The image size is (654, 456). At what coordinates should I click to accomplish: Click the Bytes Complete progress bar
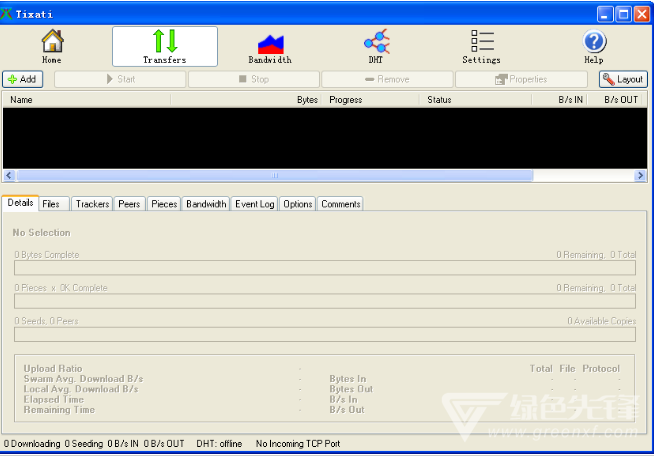click(325, 268)
